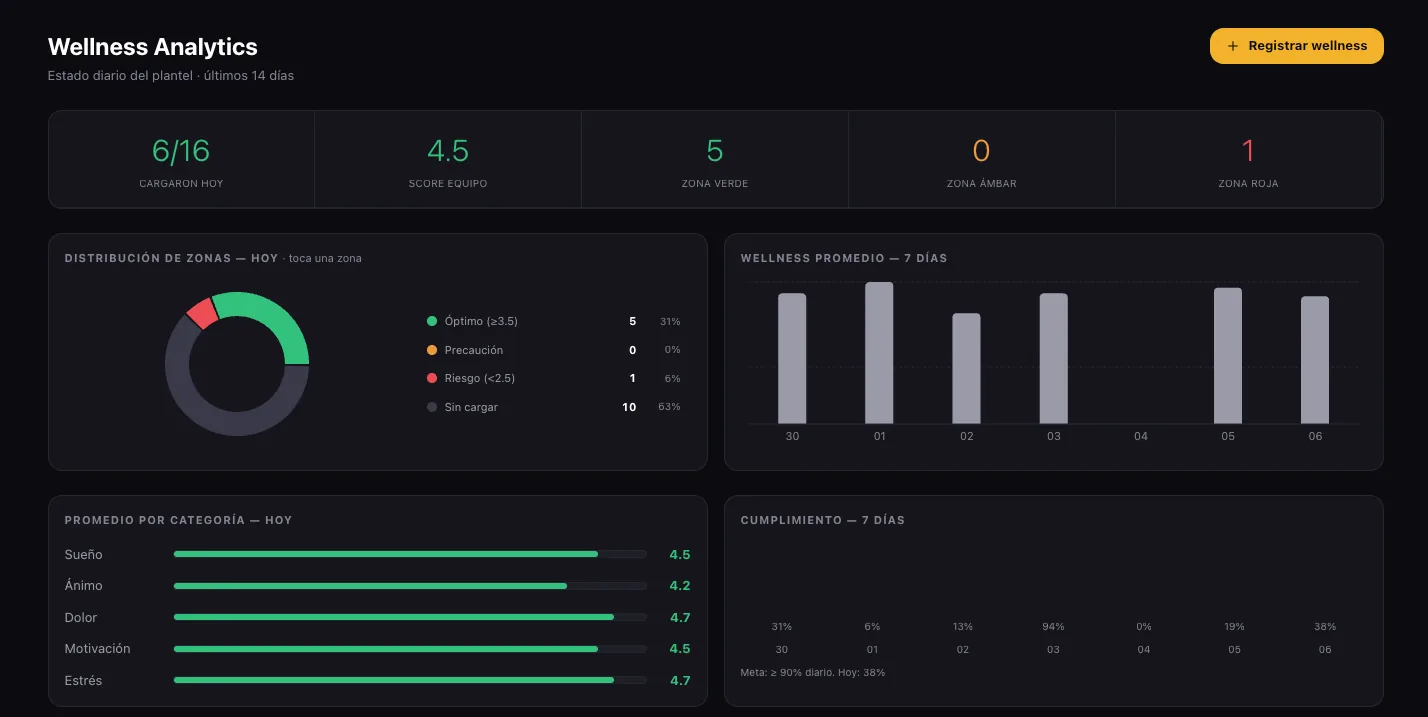Click the Precaución legend label
The width and height of the screenshot is (1428, 717).
click(x=474, y=350)
